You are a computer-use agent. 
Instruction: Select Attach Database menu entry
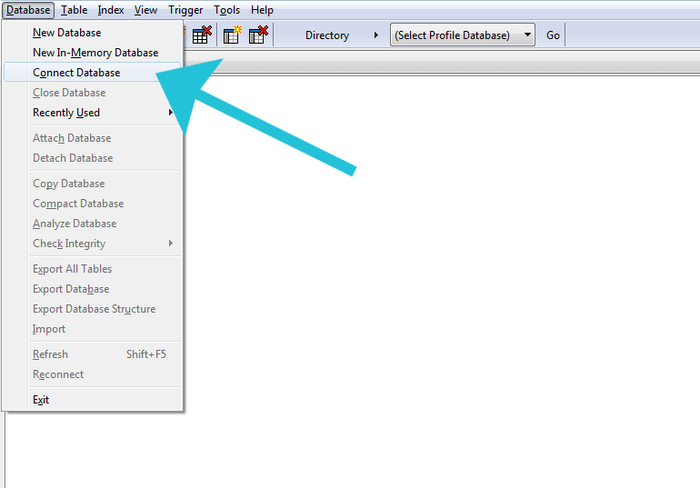click(92, 138)
